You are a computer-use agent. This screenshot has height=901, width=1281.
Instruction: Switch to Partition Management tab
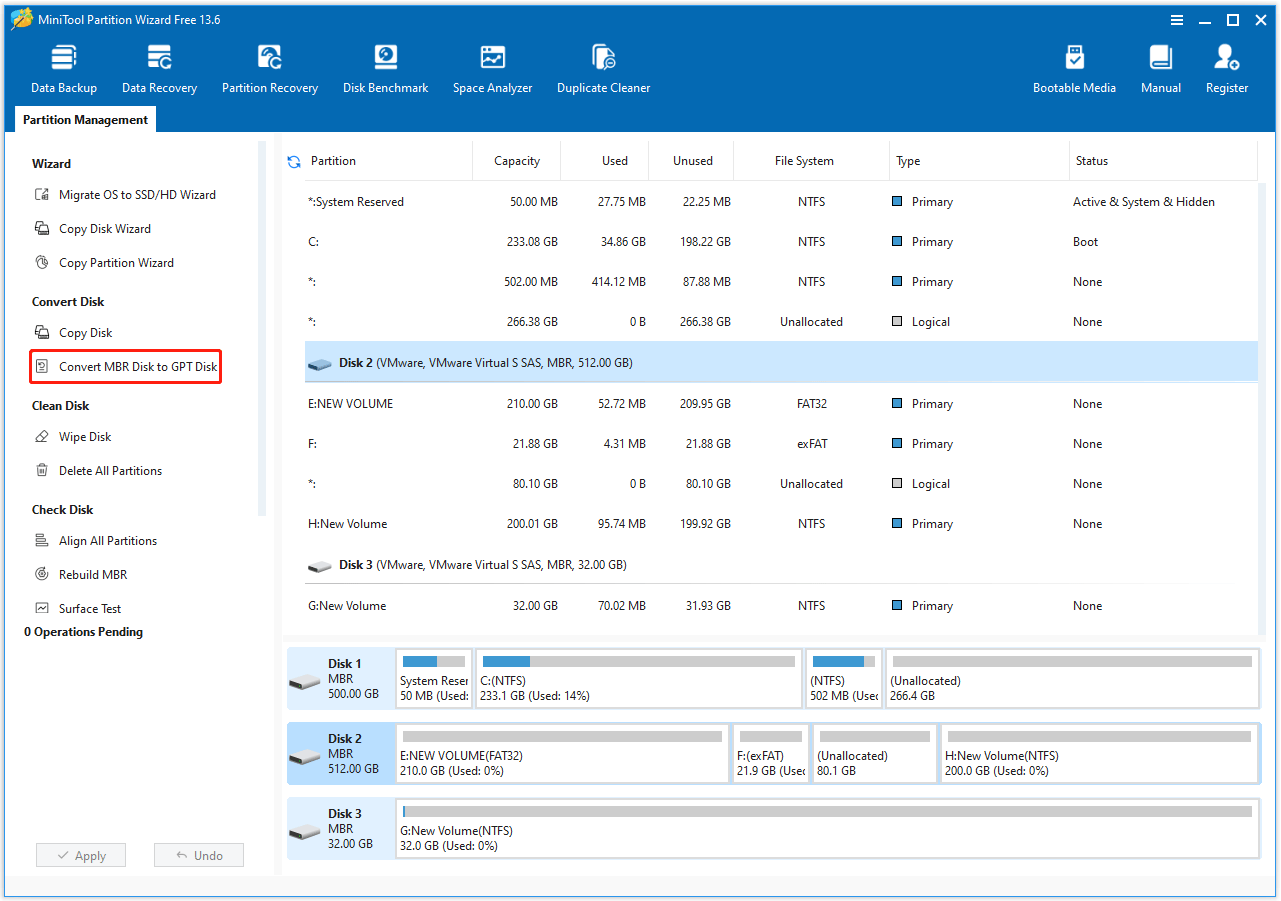[x=86, y=120]
